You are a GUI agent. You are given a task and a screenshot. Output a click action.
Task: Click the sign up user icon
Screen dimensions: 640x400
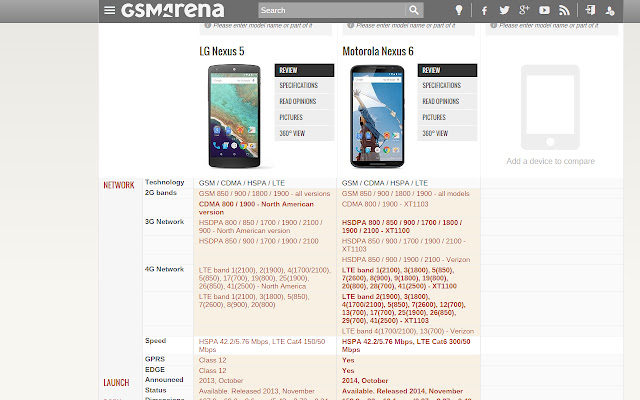(x=610, y=11)
